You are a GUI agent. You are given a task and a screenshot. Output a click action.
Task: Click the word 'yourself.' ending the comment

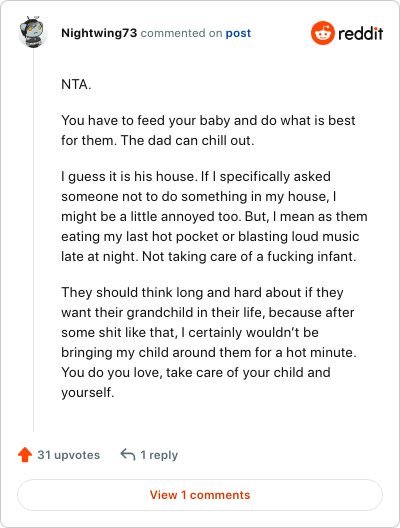88,392
